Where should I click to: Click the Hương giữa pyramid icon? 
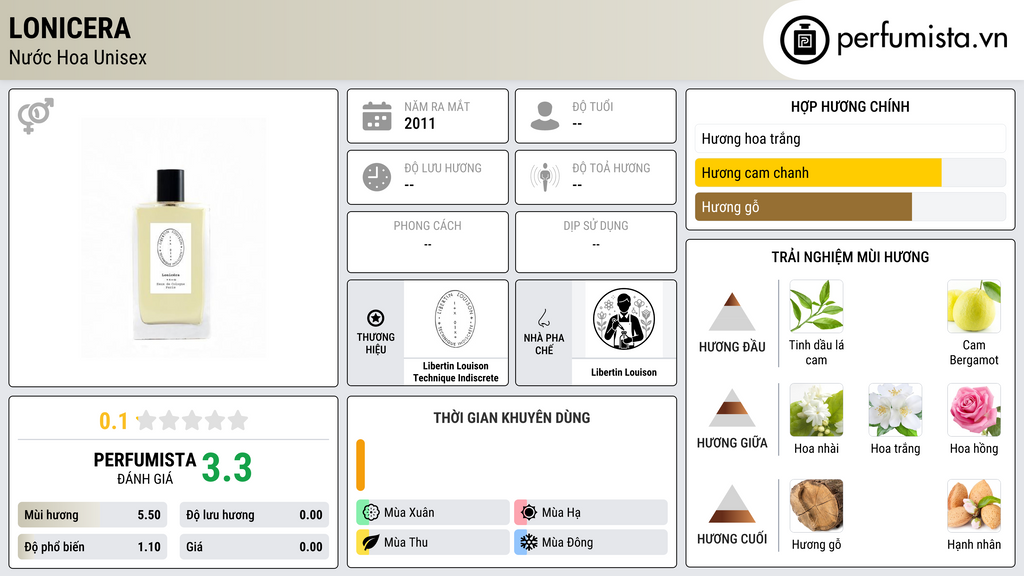(x=732, y=408)
